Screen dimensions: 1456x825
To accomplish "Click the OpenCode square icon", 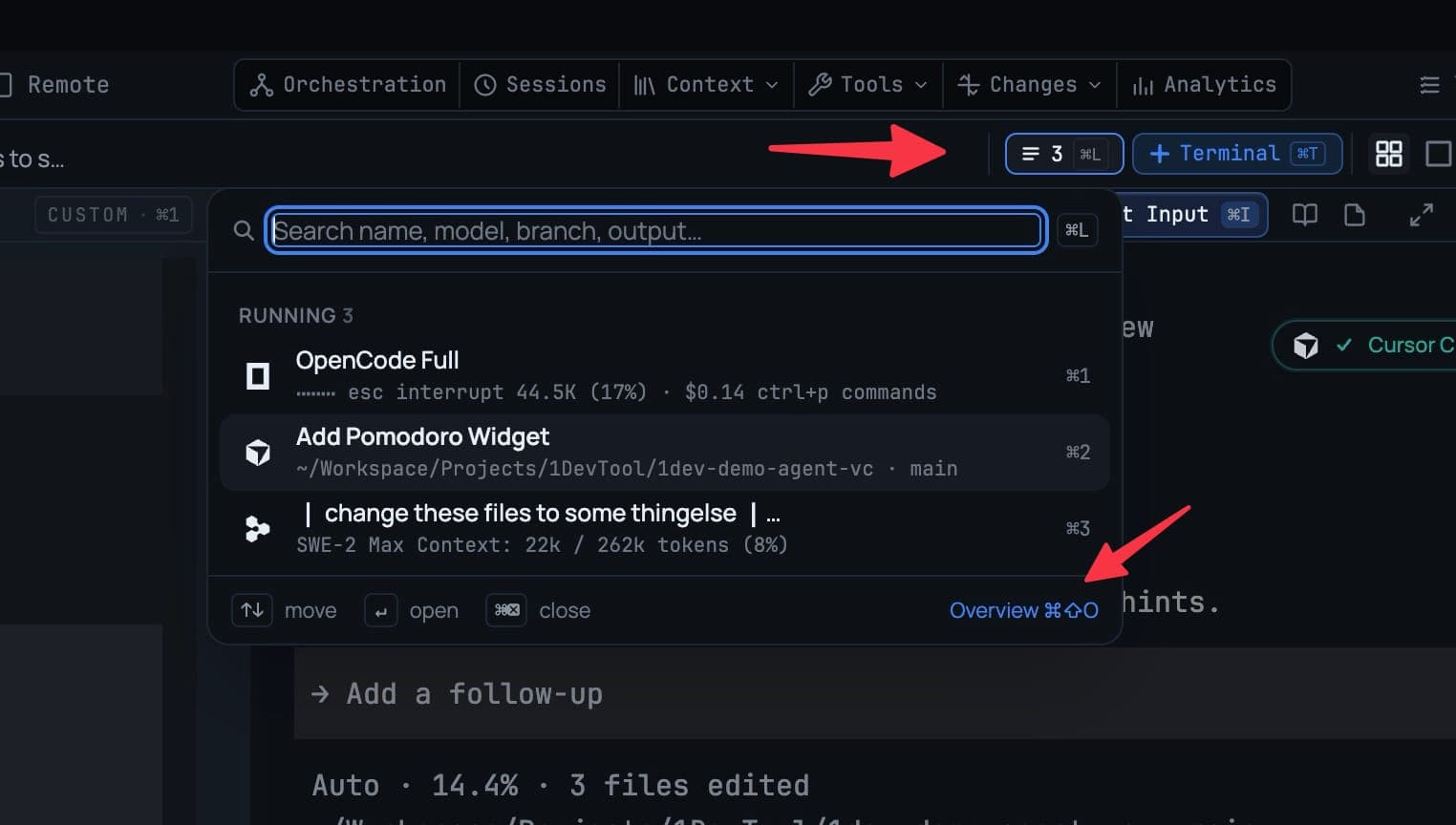I will (x=258, y=375).
